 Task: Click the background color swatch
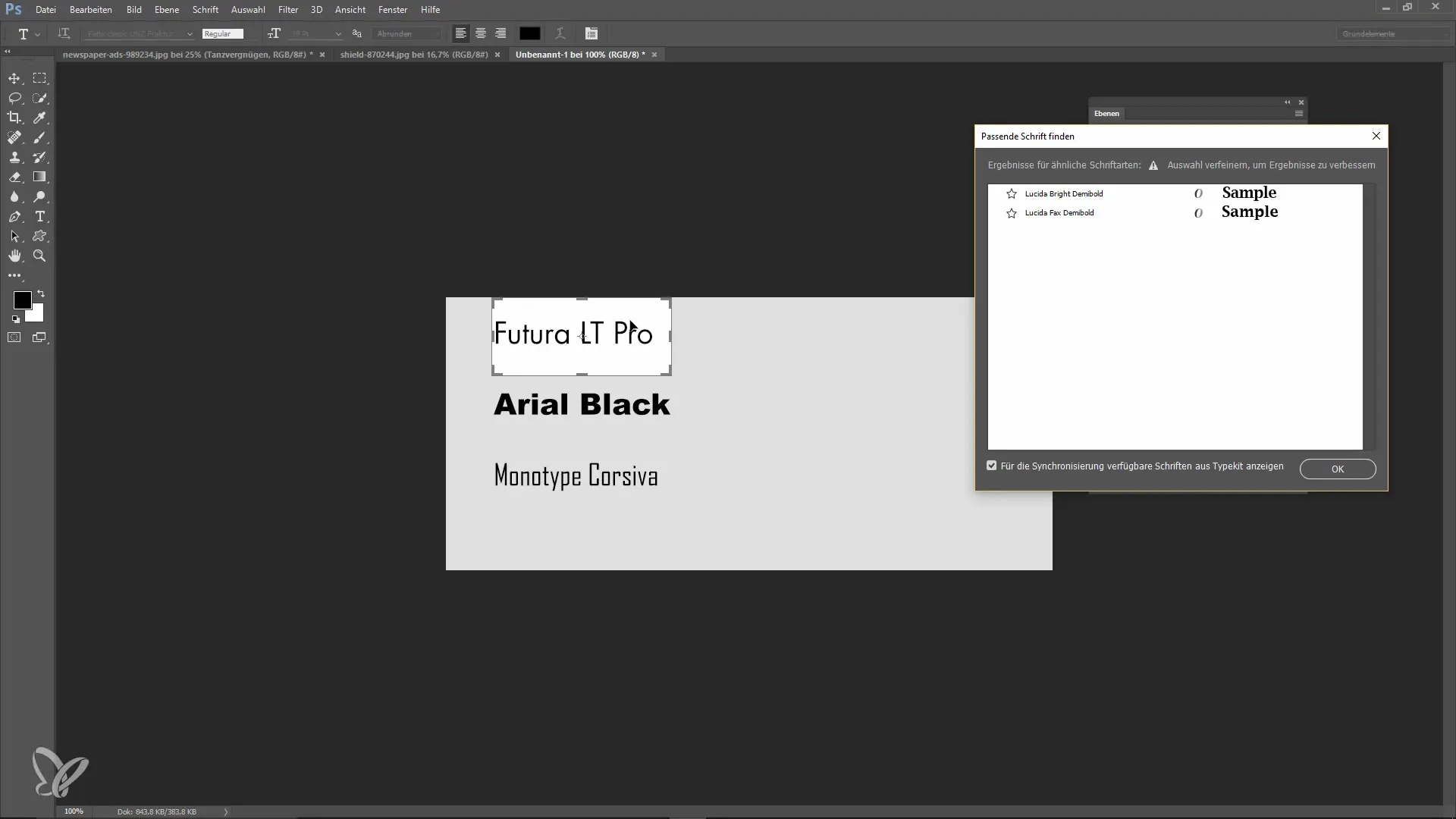click(36, 315)
